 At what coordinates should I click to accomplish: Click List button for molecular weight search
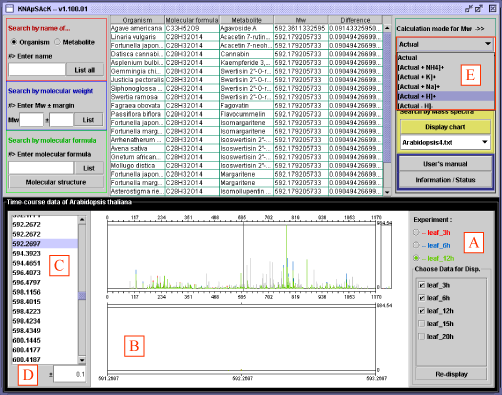pos(88,120)
